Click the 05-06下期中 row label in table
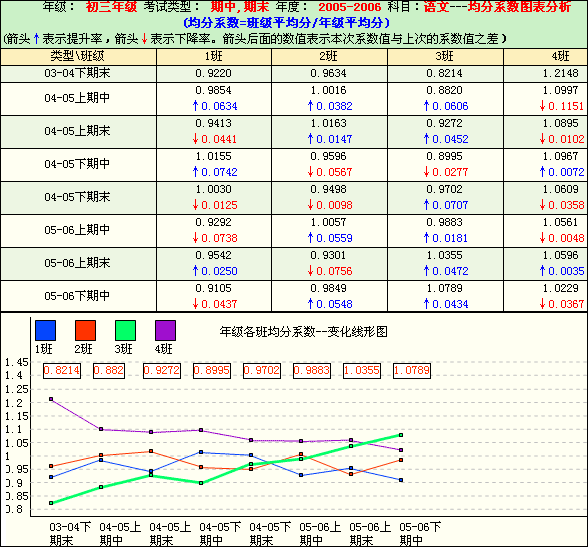 (77, 296)
